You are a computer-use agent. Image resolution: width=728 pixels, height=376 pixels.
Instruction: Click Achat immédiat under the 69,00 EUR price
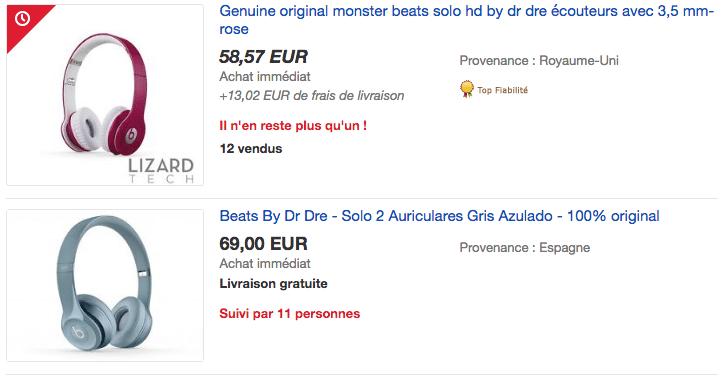[x=265, y=264]
